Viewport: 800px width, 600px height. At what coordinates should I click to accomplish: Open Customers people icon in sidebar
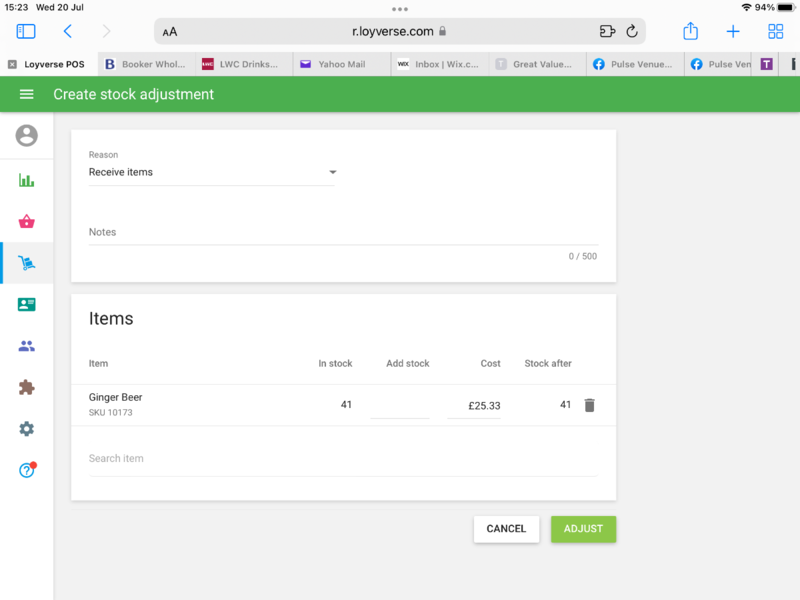tap(27, 346)
